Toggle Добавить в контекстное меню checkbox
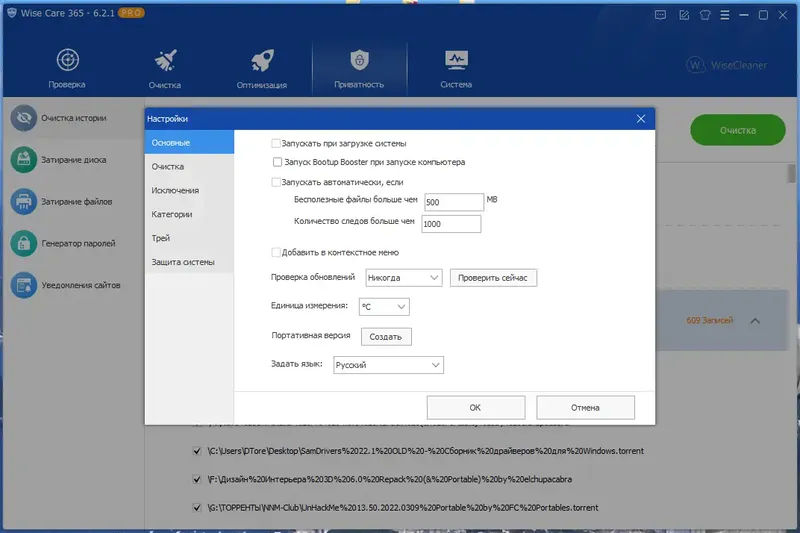The width and height of the screenshot is (800, 533). [x=276, y=252]
